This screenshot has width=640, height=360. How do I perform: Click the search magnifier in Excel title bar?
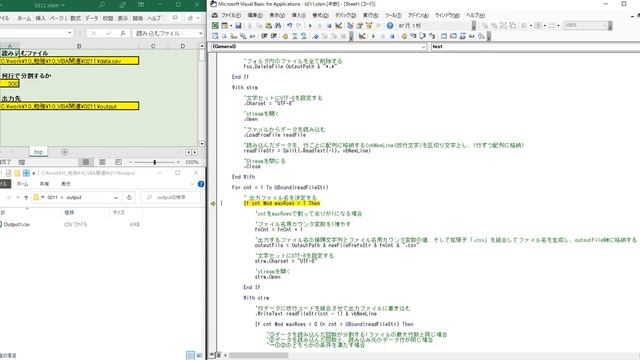pos(102,5)
